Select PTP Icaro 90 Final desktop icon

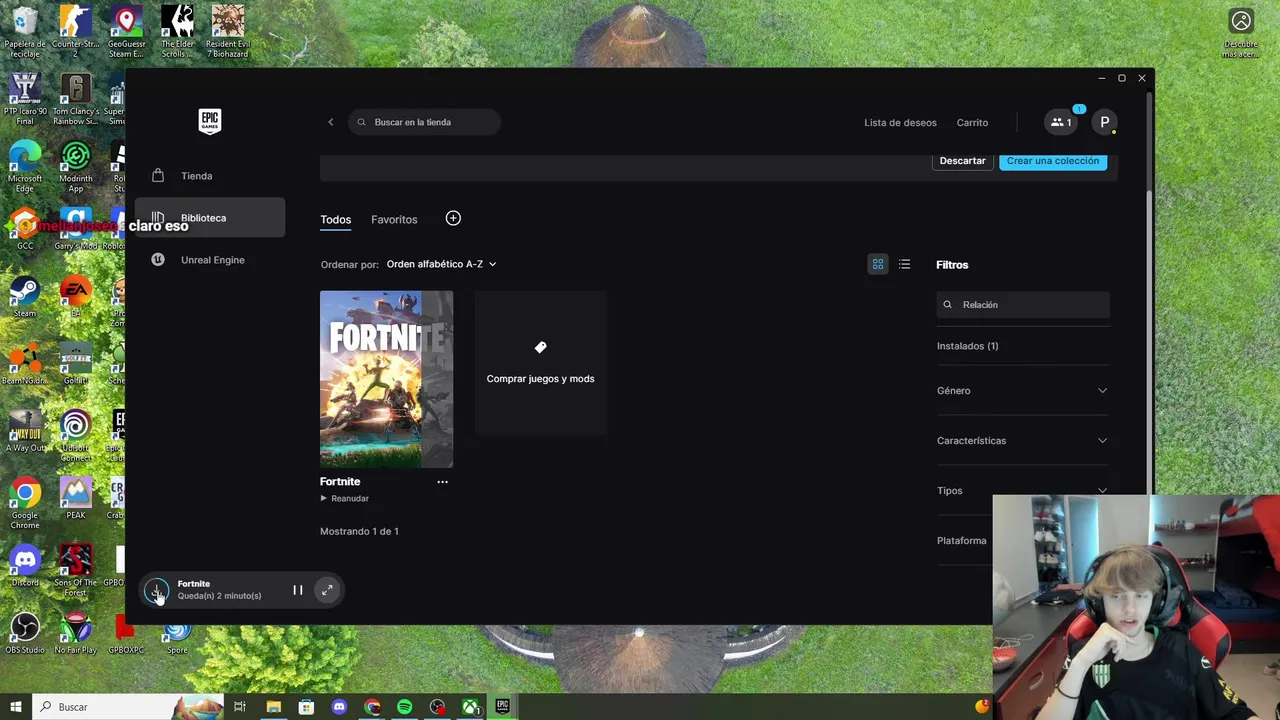coord(25,99)
